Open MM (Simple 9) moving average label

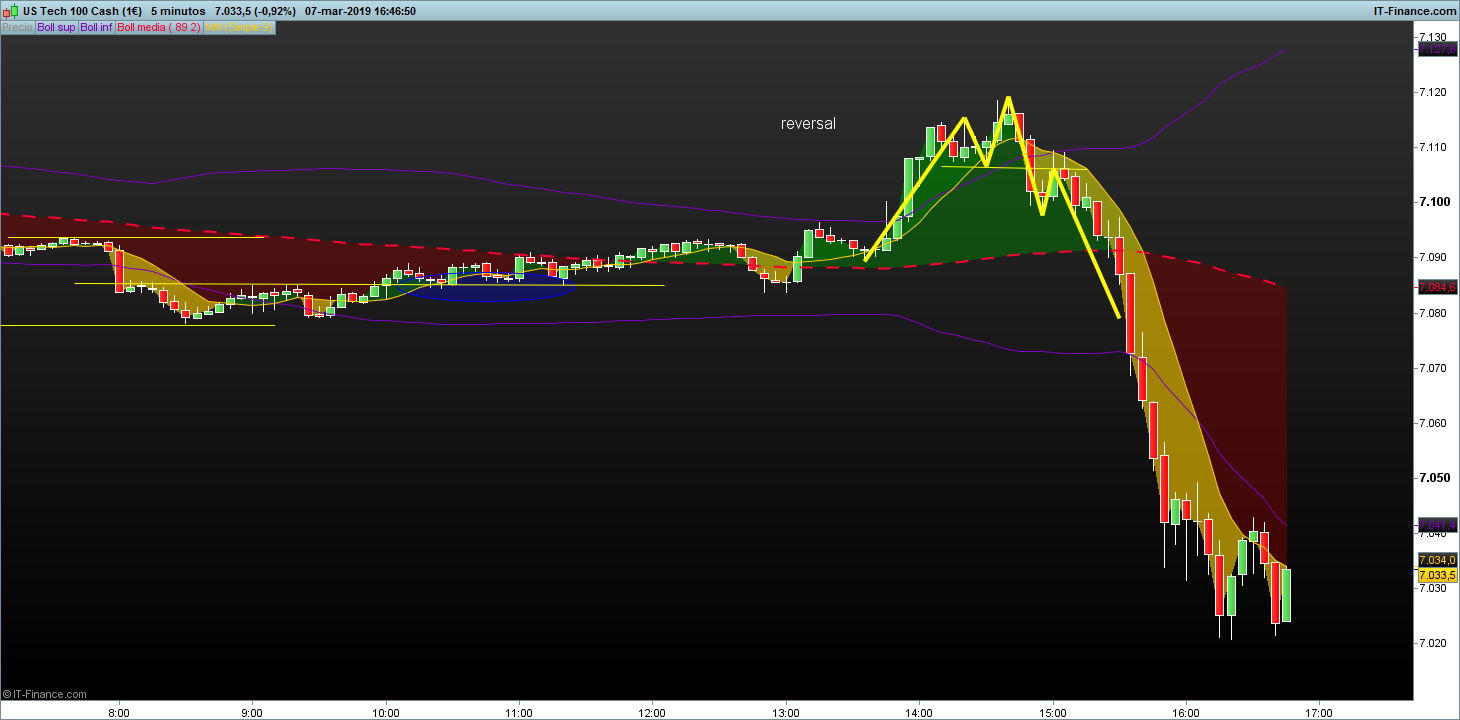pos(237,28)
